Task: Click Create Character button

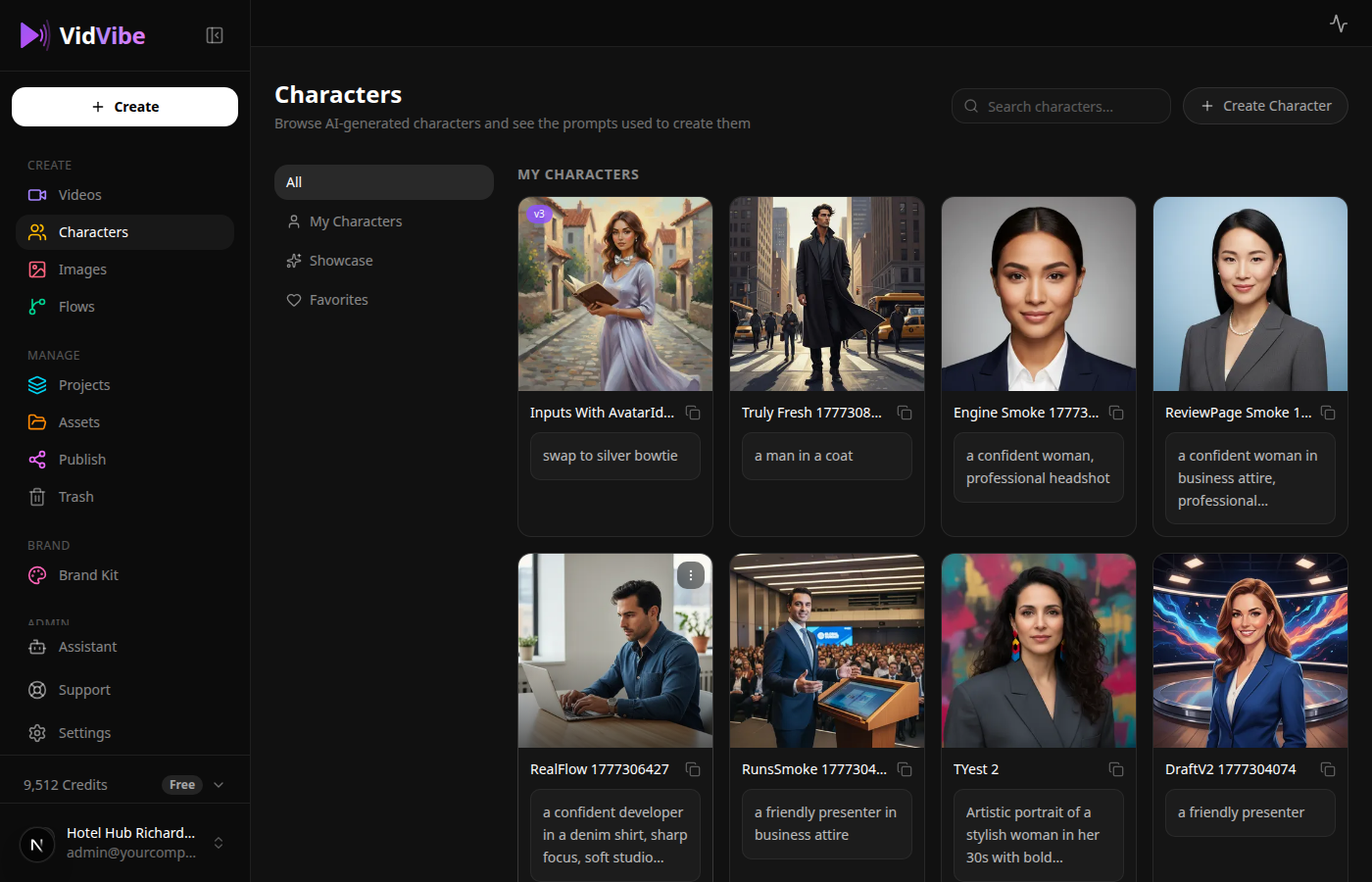Action: tap(1265, 106)
